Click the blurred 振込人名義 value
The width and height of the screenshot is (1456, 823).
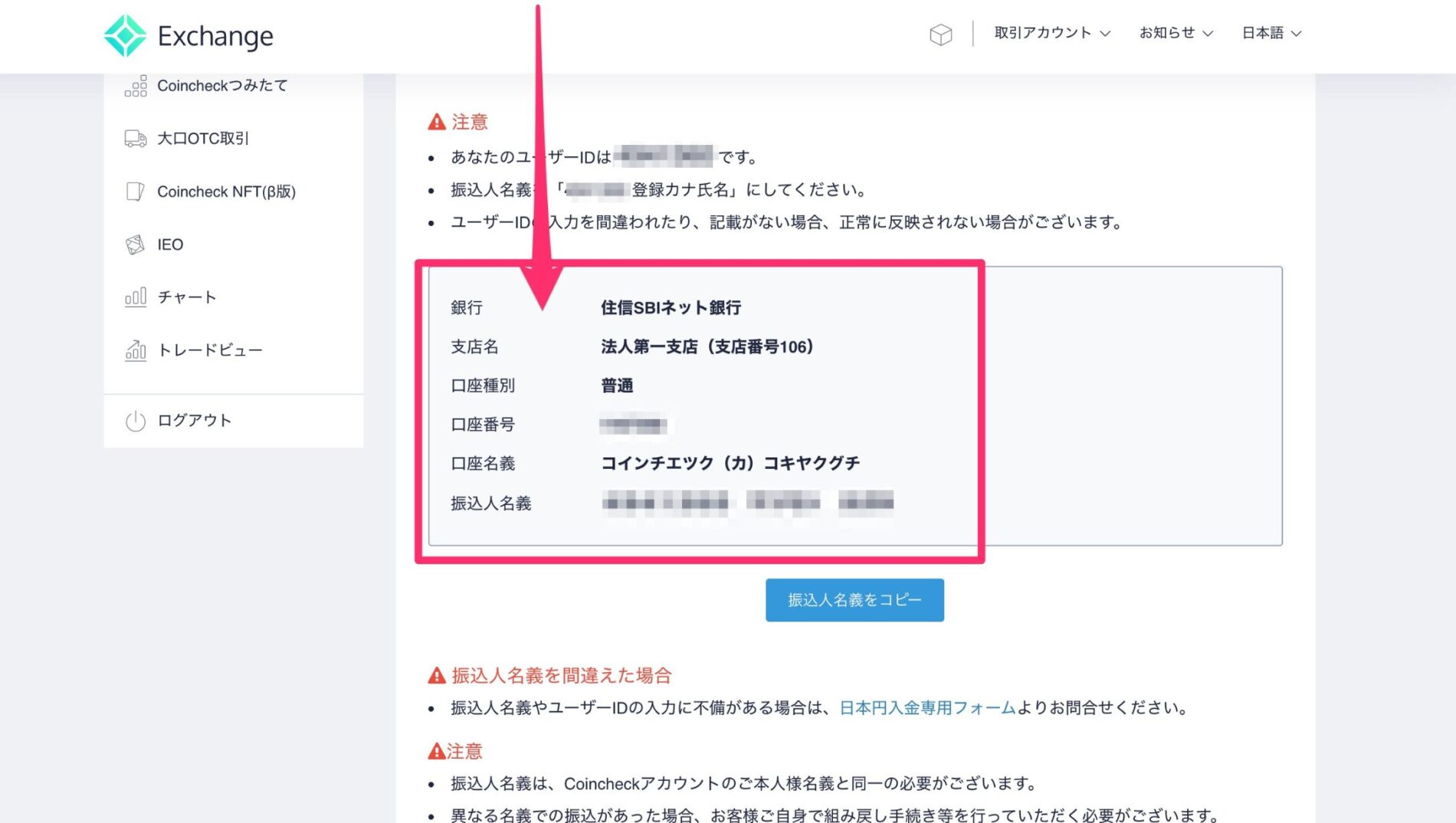(x=748, y=503)
